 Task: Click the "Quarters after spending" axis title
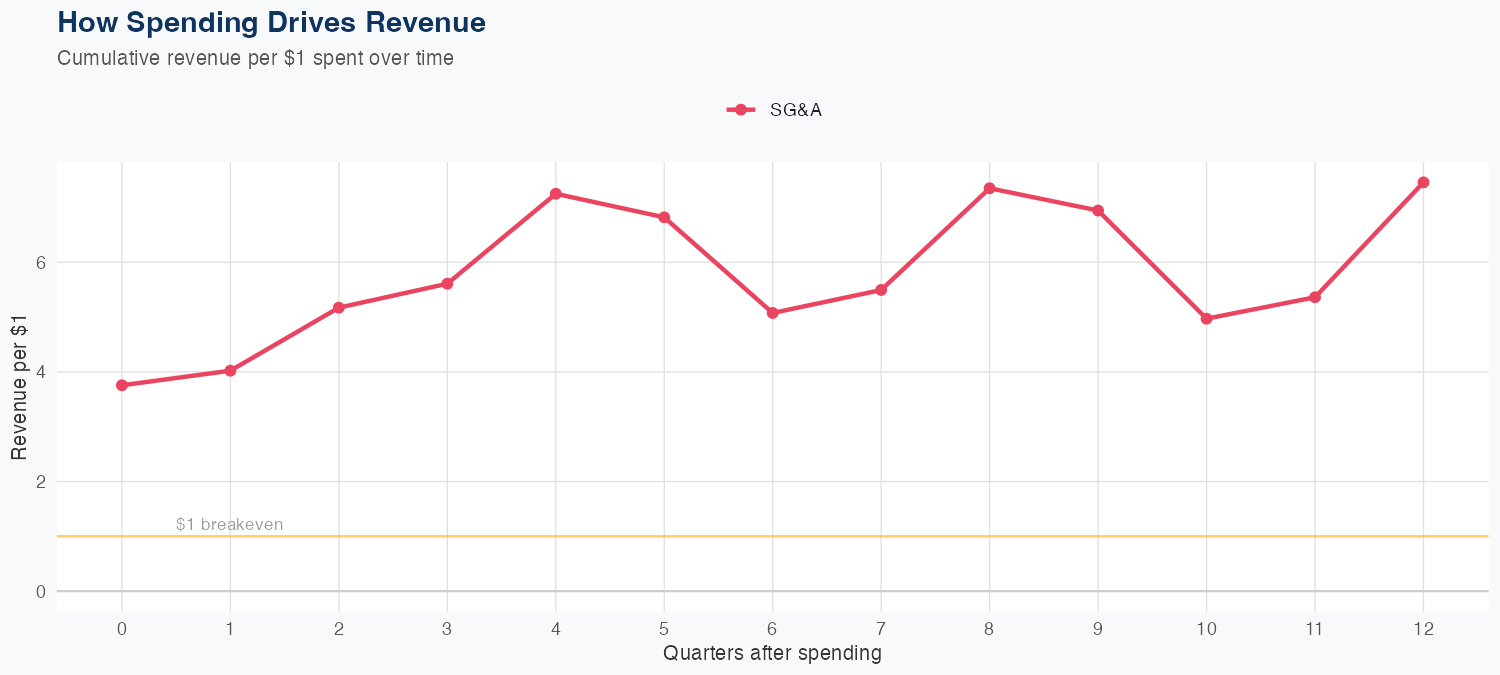(772, 654)
